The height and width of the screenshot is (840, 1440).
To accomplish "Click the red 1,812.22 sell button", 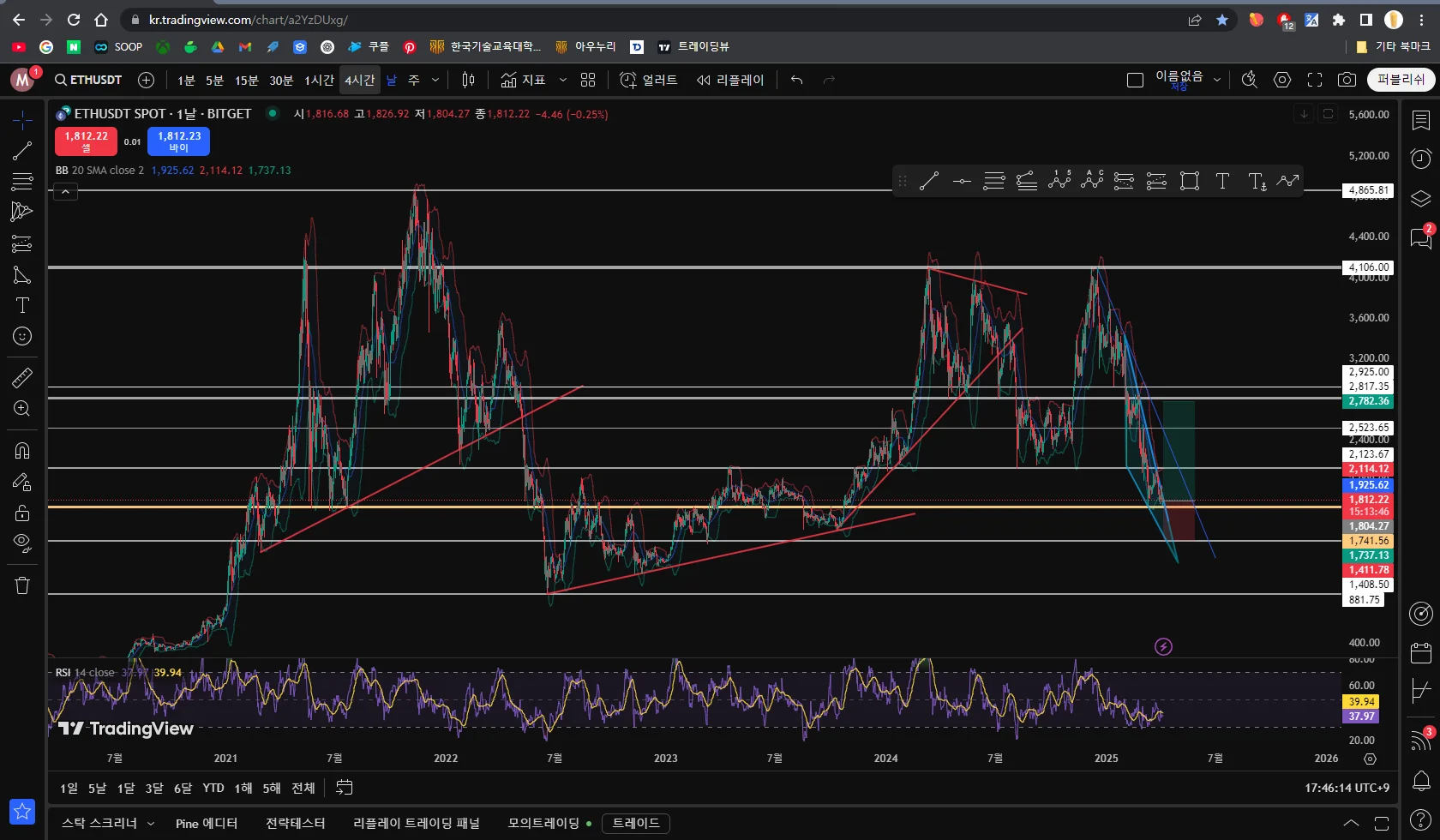I will coord(86,141).
